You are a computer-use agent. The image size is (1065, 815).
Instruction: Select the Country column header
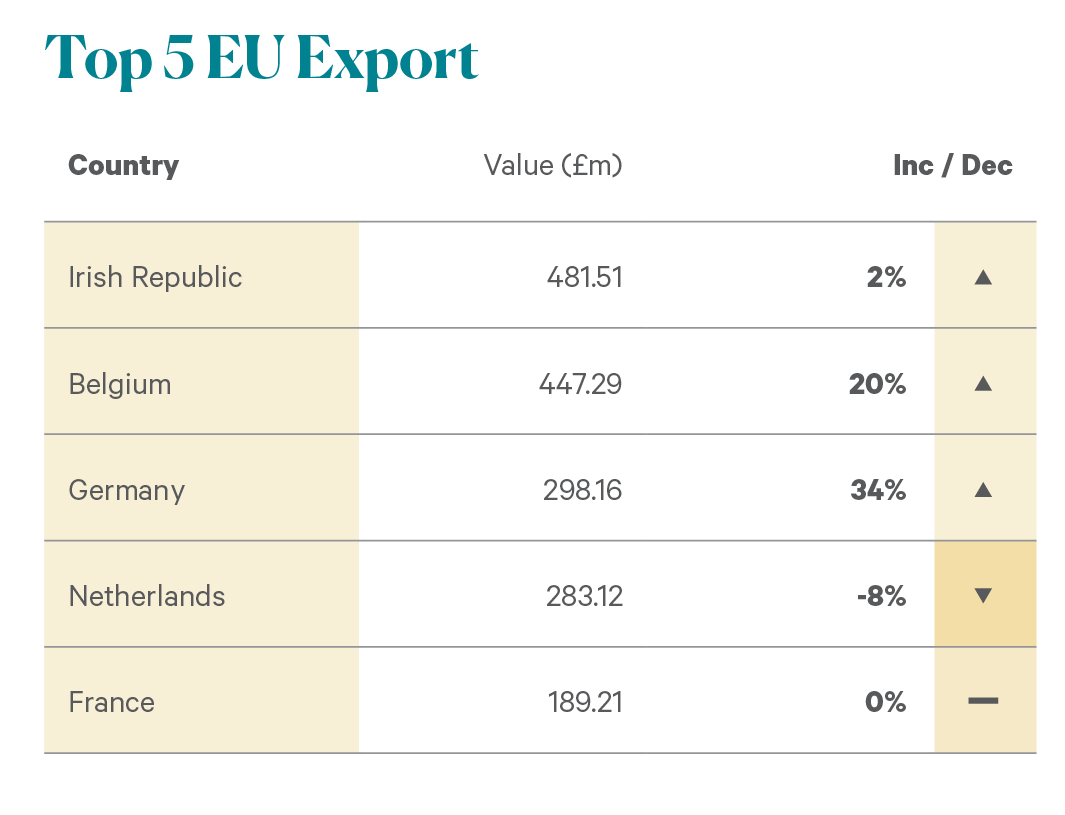pyautogui.click(x=124, y=166)
